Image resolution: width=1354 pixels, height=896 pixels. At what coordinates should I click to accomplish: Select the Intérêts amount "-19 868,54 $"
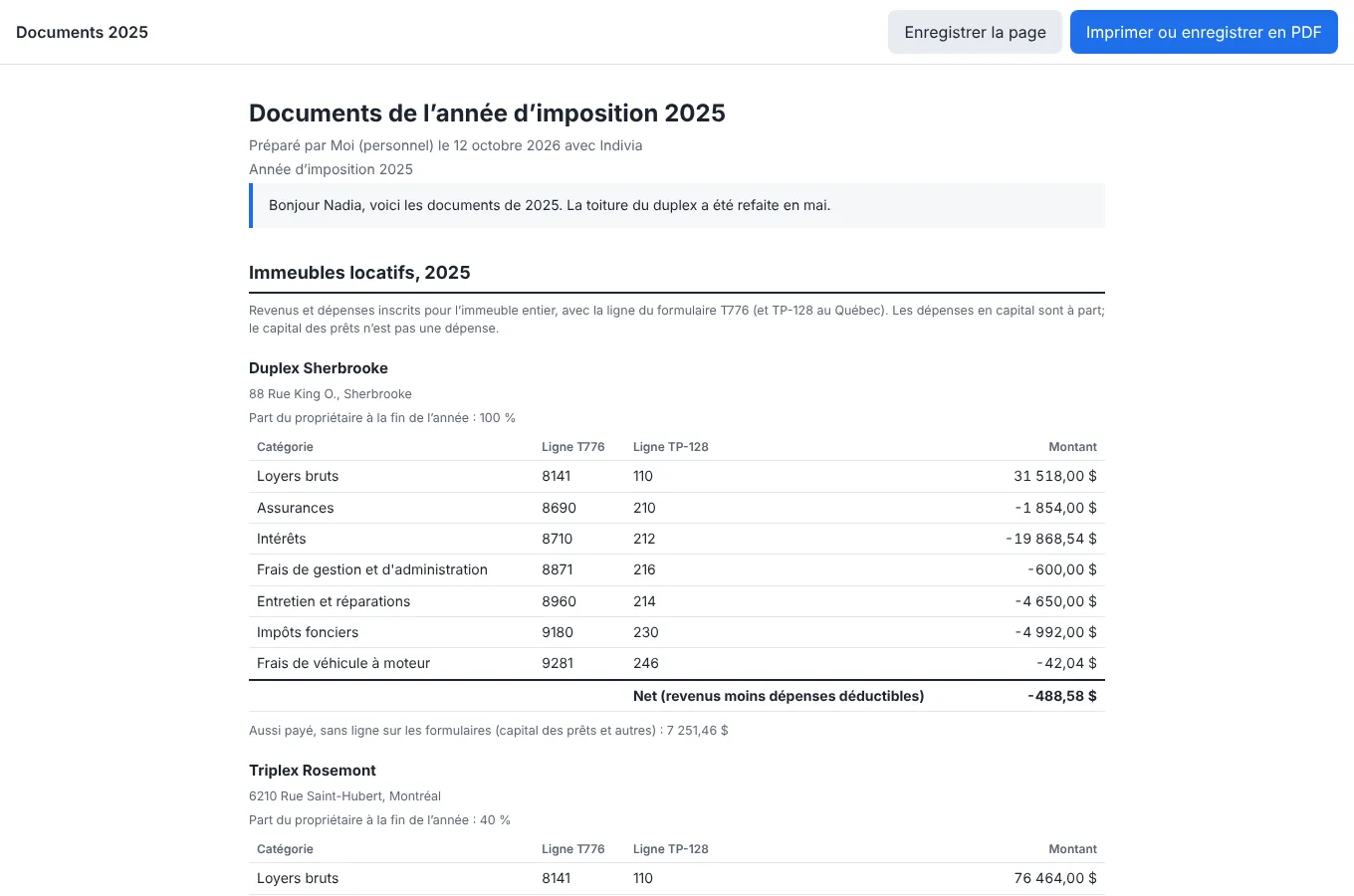[x=1051, y=539]
